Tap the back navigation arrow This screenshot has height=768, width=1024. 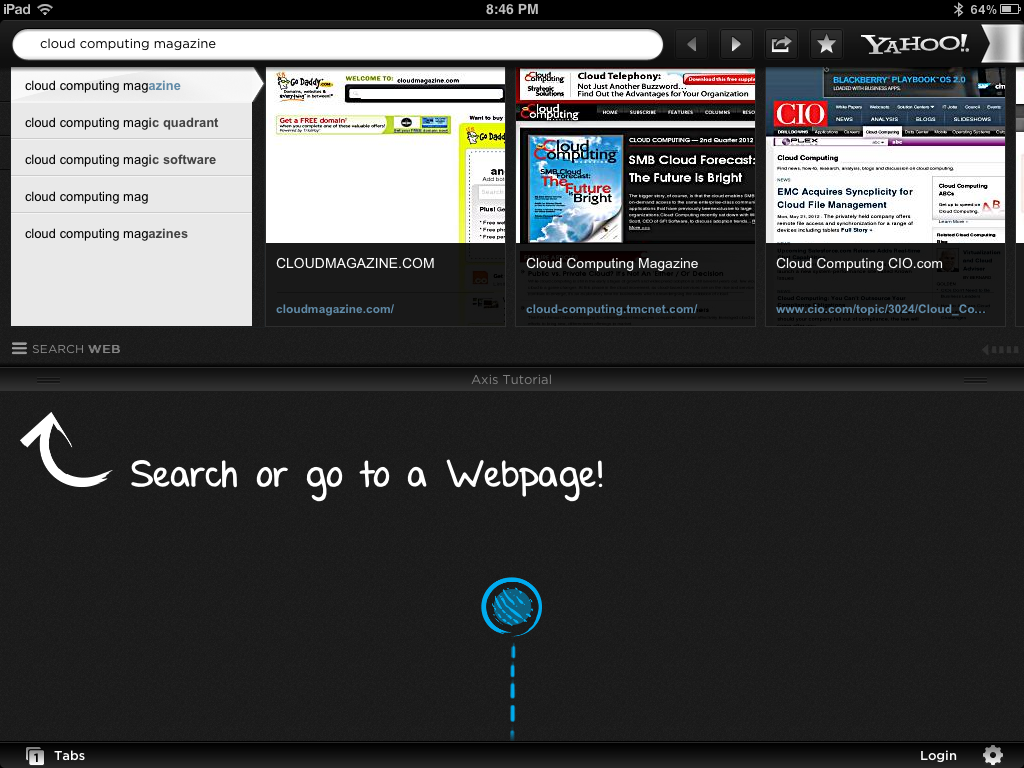click(691, 44)
